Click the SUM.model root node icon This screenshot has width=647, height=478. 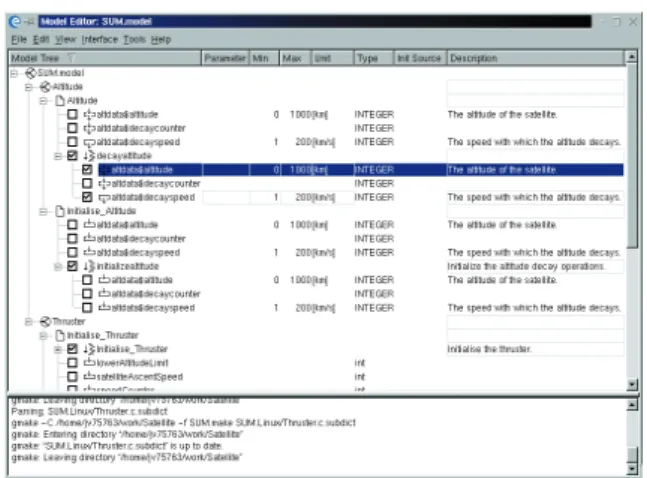point(31,73)
